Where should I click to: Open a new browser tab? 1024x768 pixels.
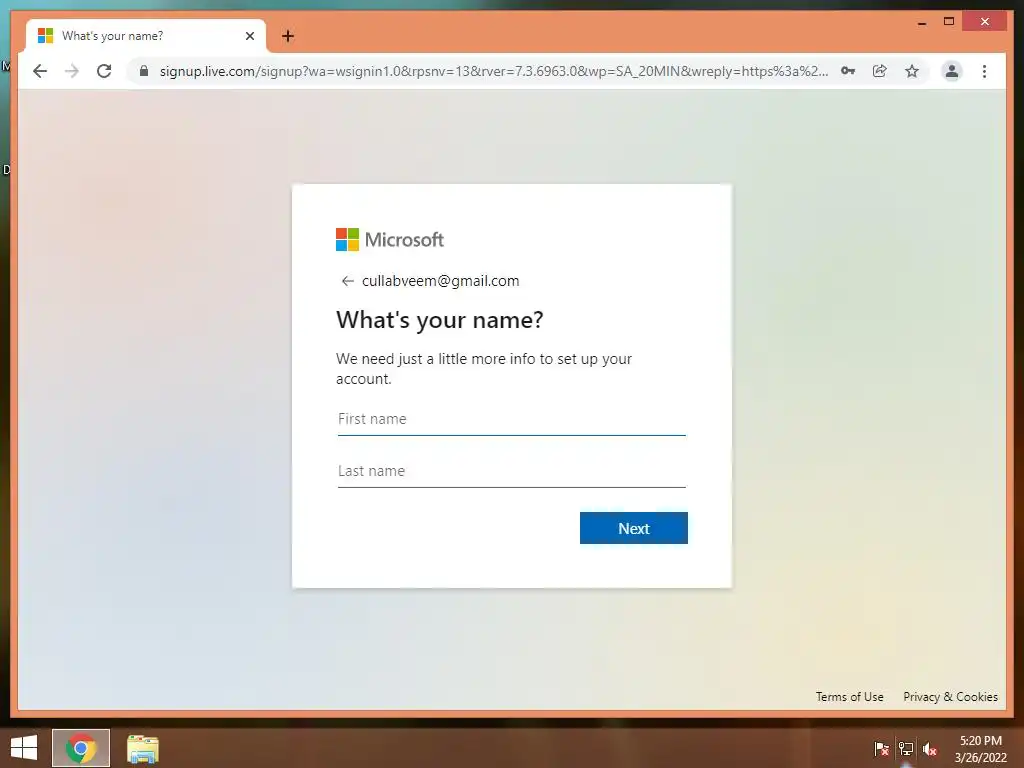[288, 36]
